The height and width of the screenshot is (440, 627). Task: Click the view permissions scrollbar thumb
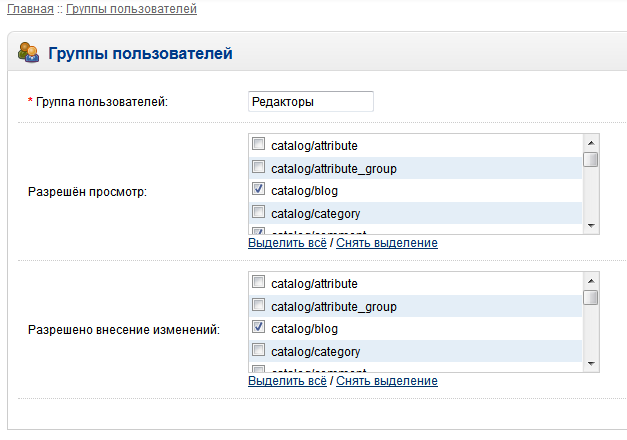[x=591, y=158]
